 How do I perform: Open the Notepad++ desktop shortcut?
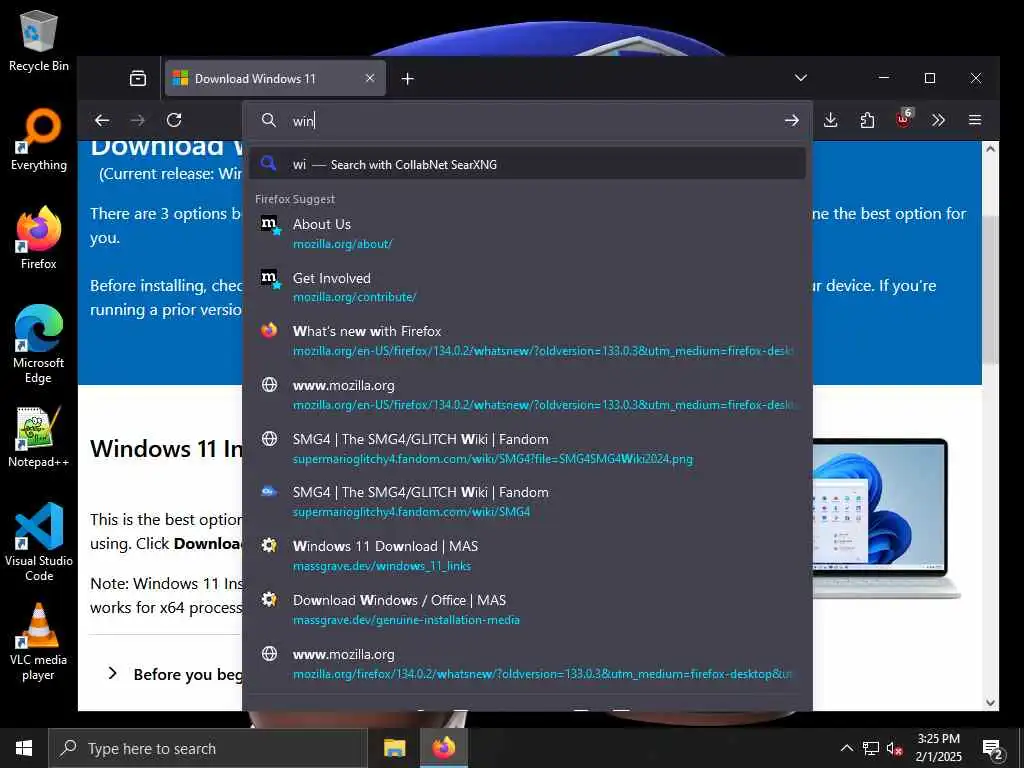(39, 436)
